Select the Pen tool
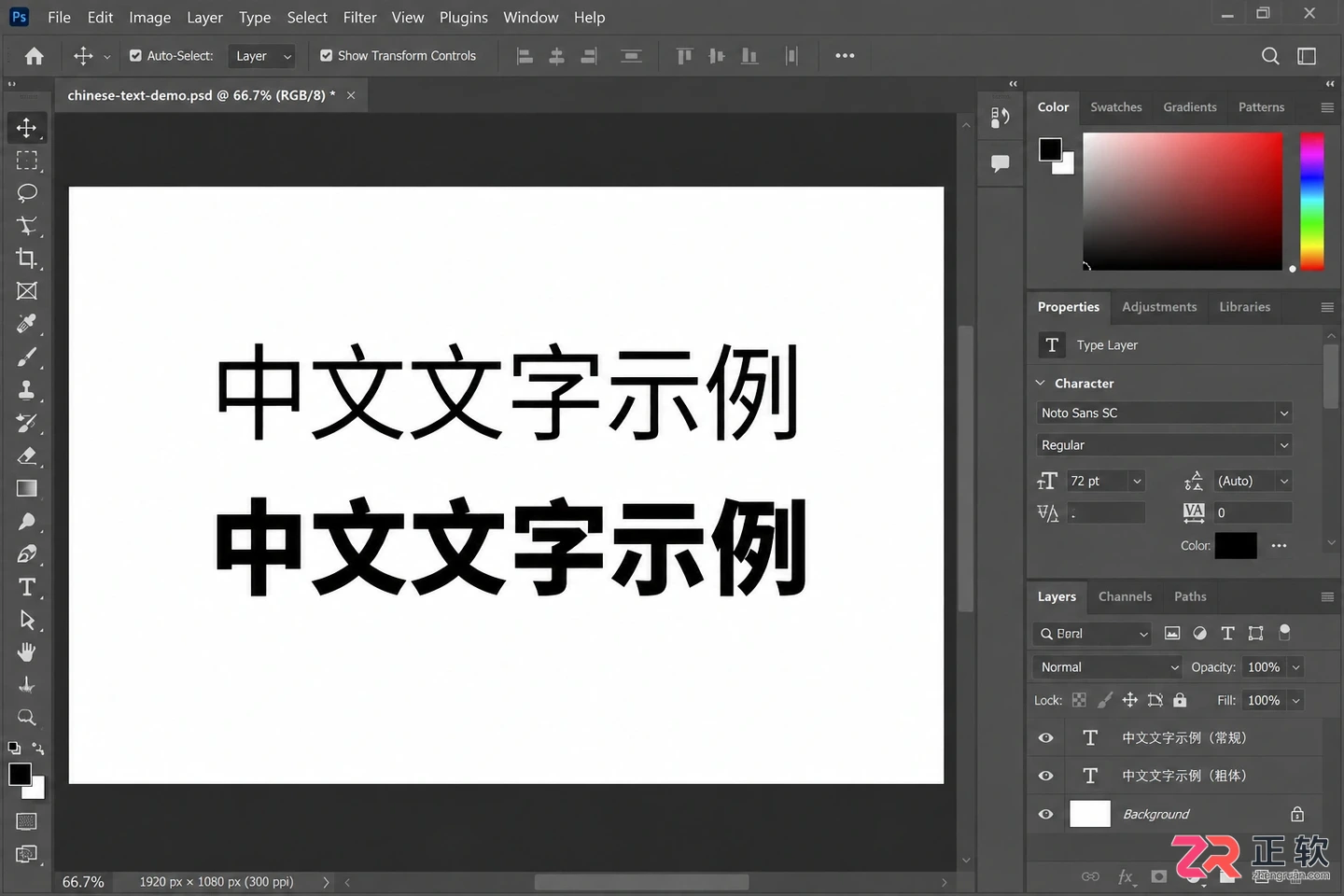 (x=27, y=554)
